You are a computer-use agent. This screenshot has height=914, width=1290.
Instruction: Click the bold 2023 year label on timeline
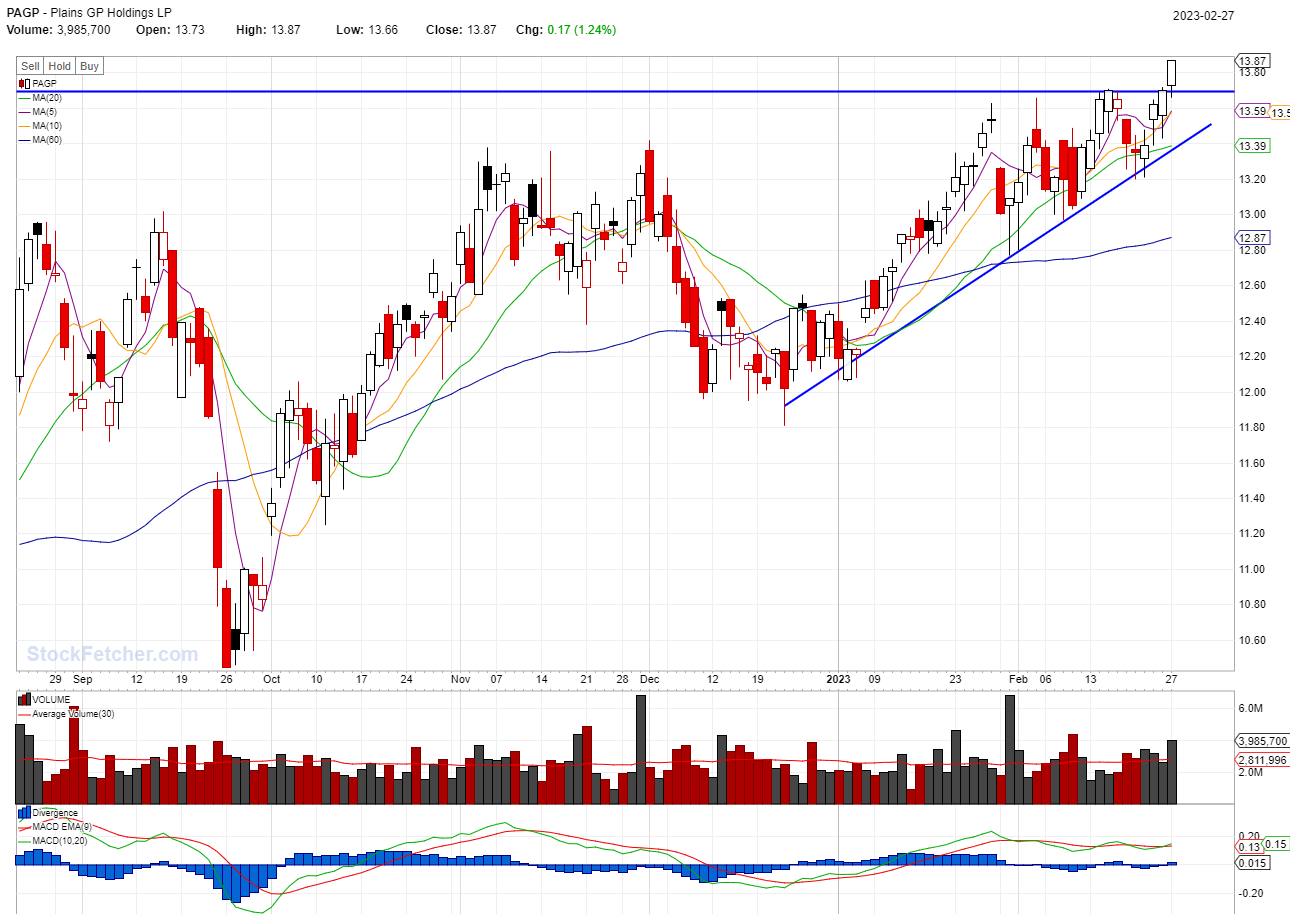838,679
